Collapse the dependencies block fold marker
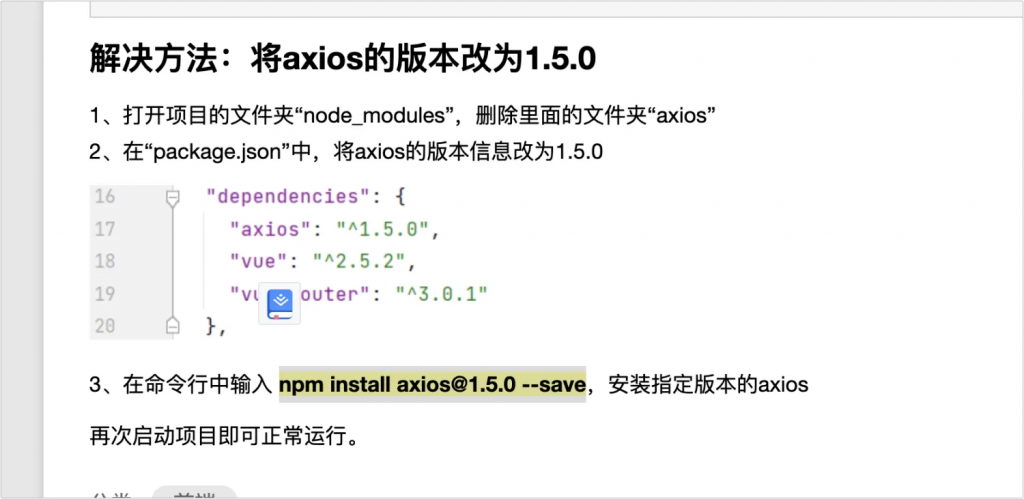Image resolution: width=1024 pixels, height=499 pixels. 172,197
